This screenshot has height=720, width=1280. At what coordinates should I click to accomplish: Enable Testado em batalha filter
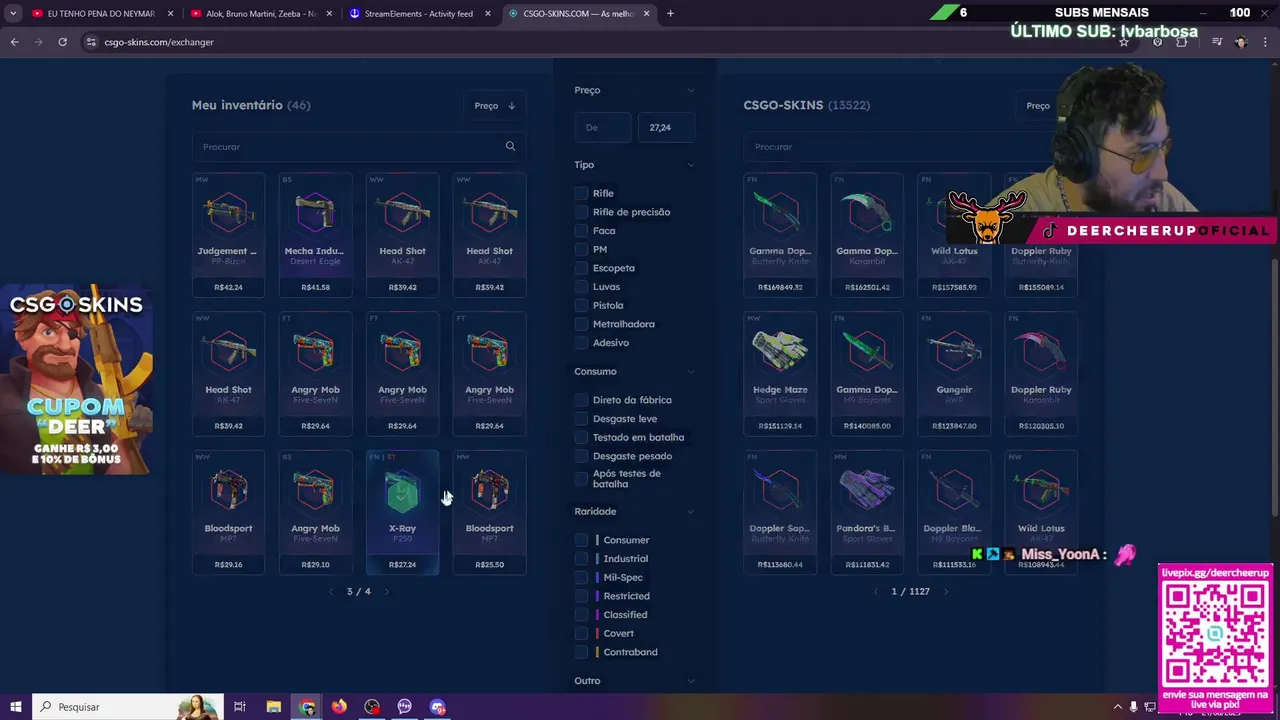581,438
